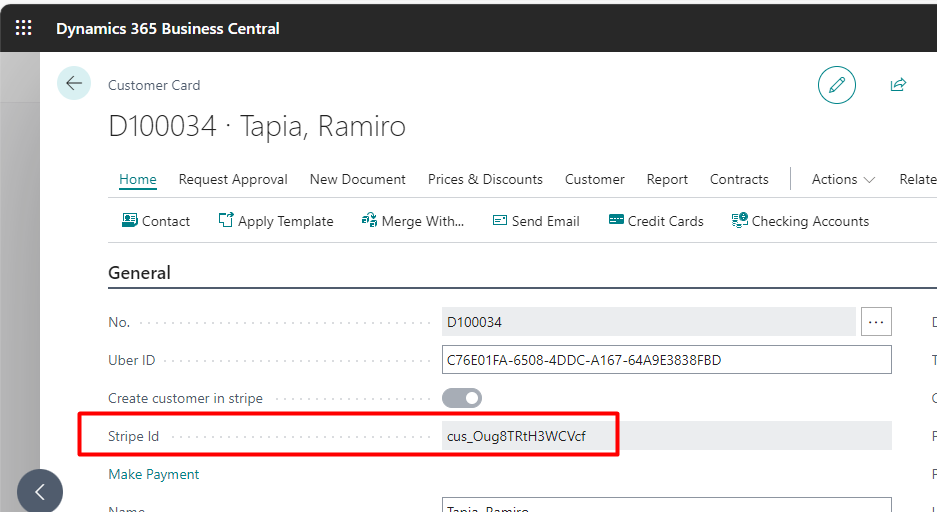Open the app launcher grid icon
The width and height of the screenshot is (937, 512).
pos(23,27)
